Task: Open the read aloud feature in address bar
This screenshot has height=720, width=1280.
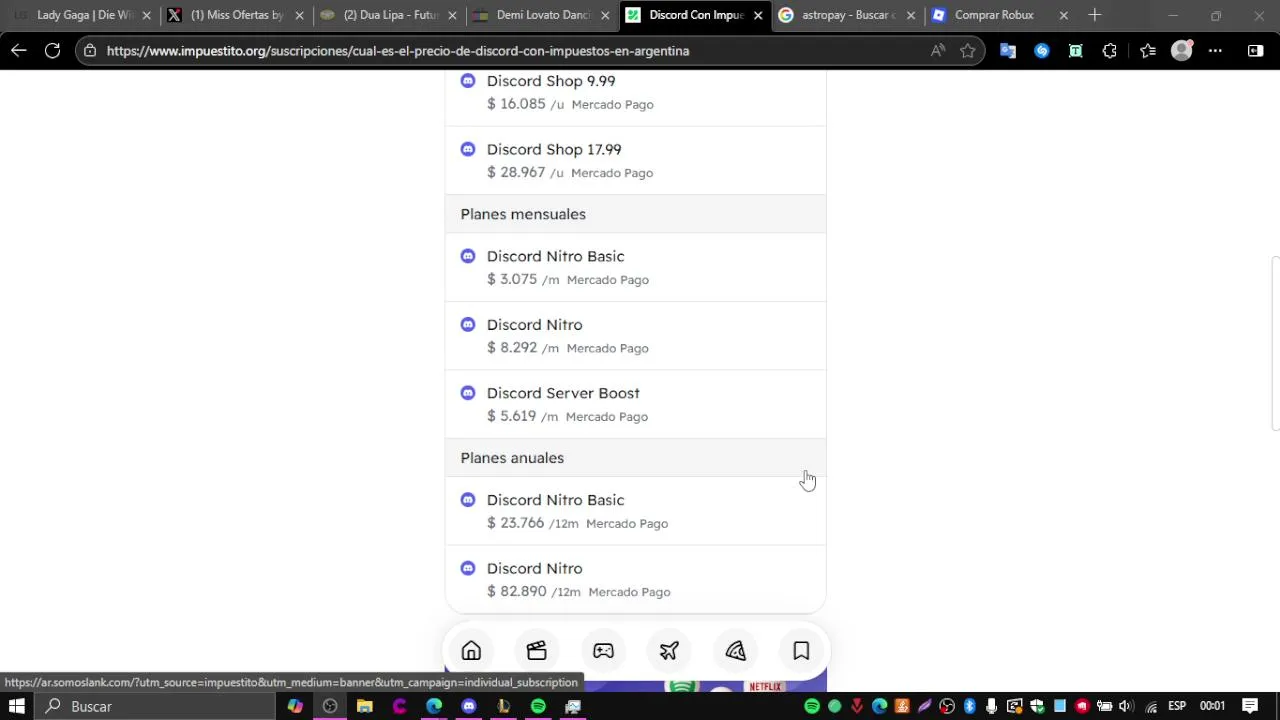Action: [x=937, y=51]
